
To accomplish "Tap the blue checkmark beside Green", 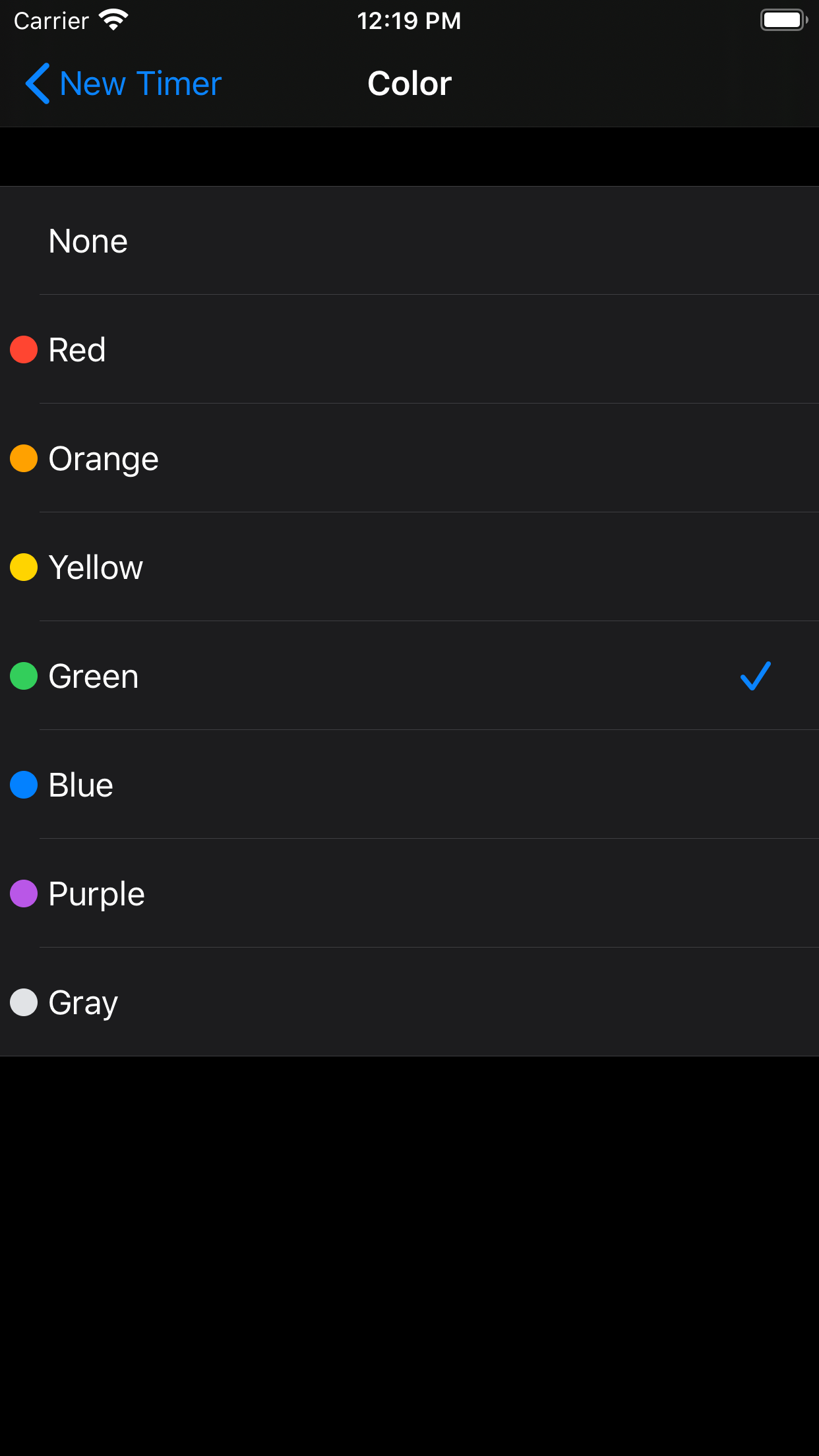I will tap(754, 676).
